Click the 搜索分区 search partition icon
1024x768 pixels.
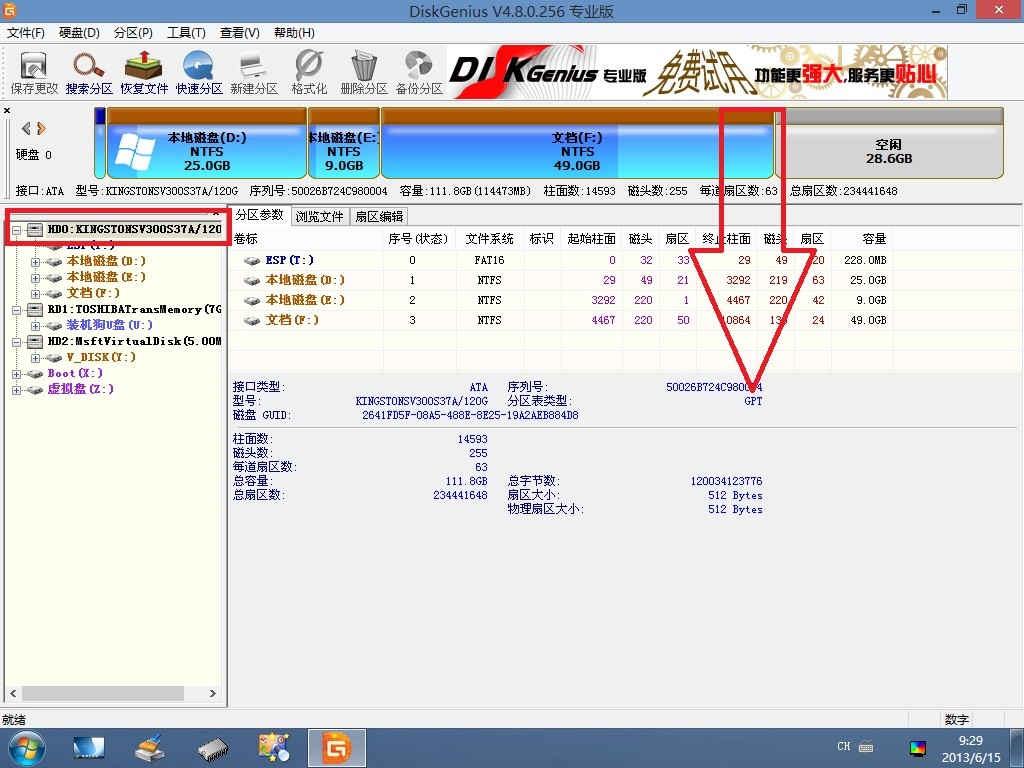click(x=89, y=72)
